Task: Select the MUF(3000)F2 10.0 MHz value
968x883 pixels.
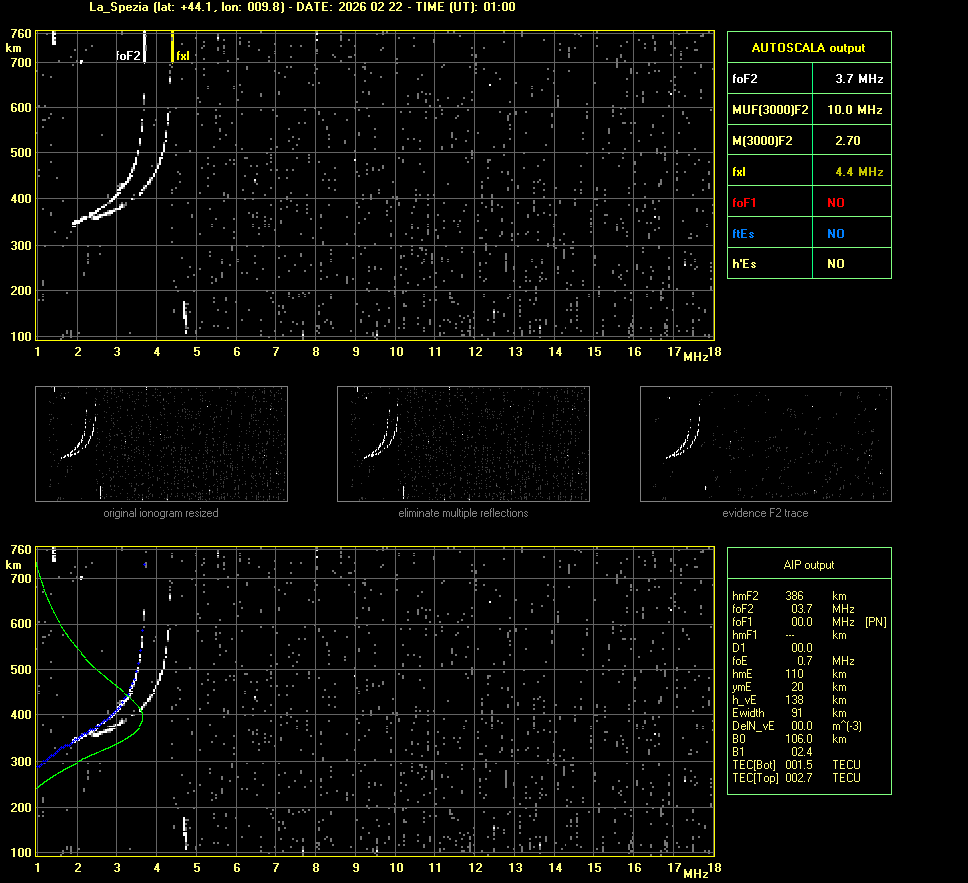Action: (853, 109)
